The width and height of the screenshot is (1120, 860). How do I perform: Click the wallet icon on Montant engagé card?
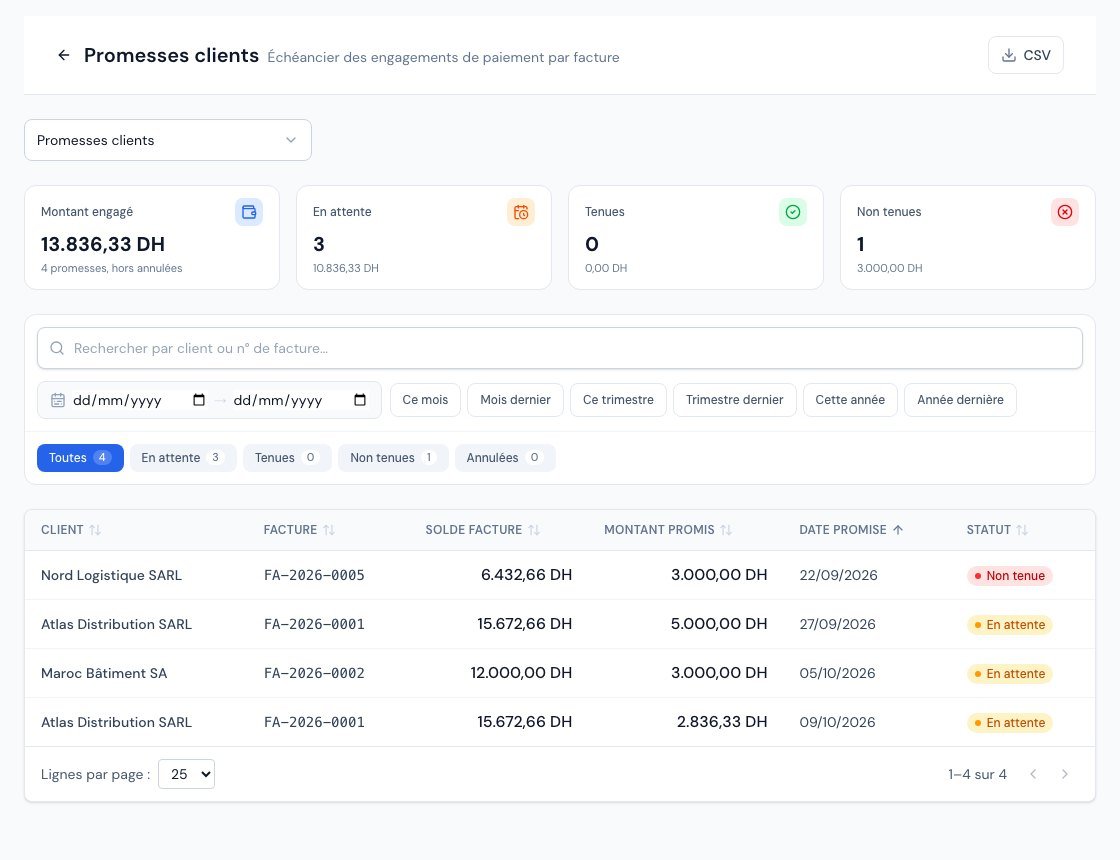[249, 212]
